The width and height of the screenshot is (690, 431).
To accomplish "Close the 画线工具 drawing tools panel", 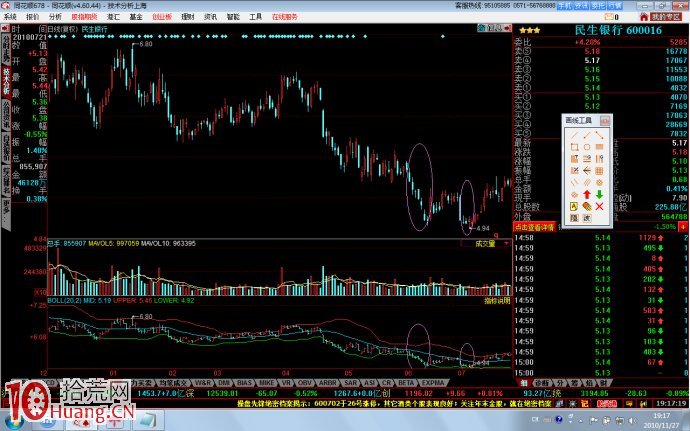I will tap(605, 120).
